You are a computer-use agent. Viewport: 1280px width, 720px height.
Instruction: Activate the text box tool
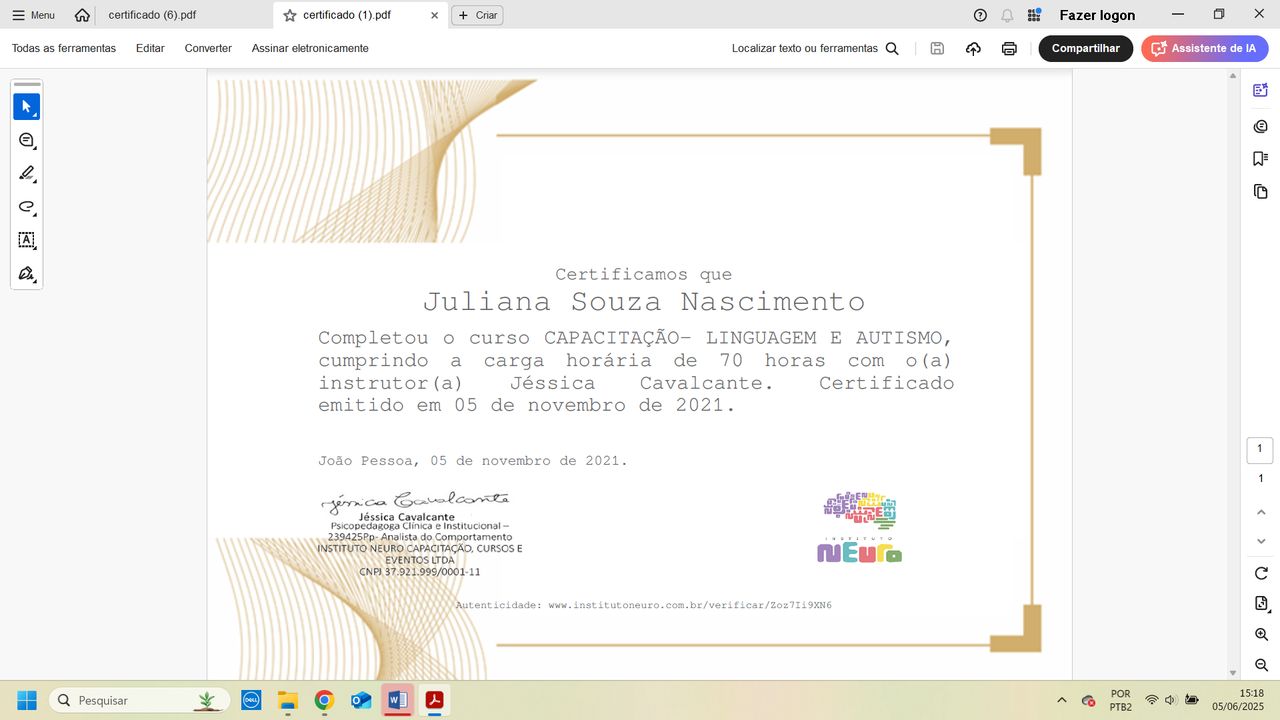(26, 240)
